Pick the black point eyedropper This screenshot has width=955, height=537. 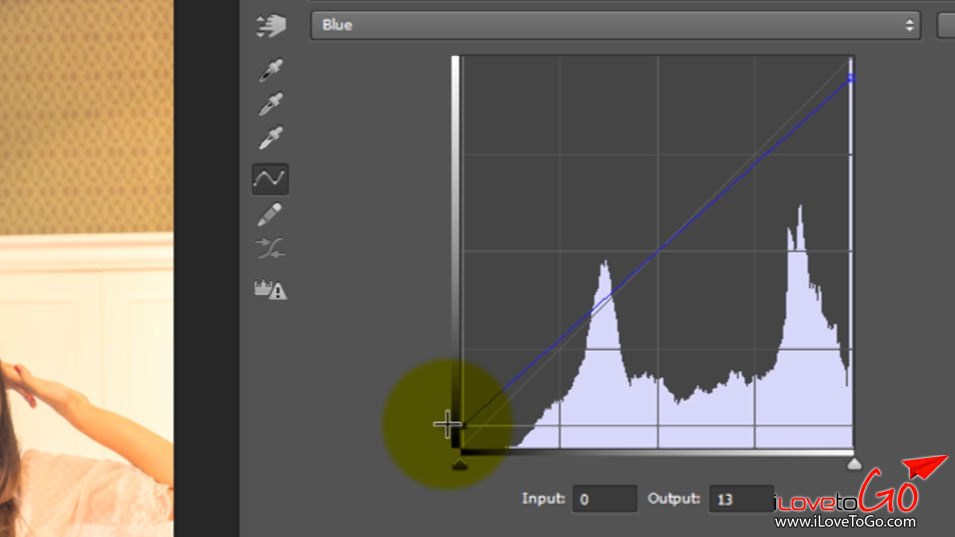[x=270, y=71]
